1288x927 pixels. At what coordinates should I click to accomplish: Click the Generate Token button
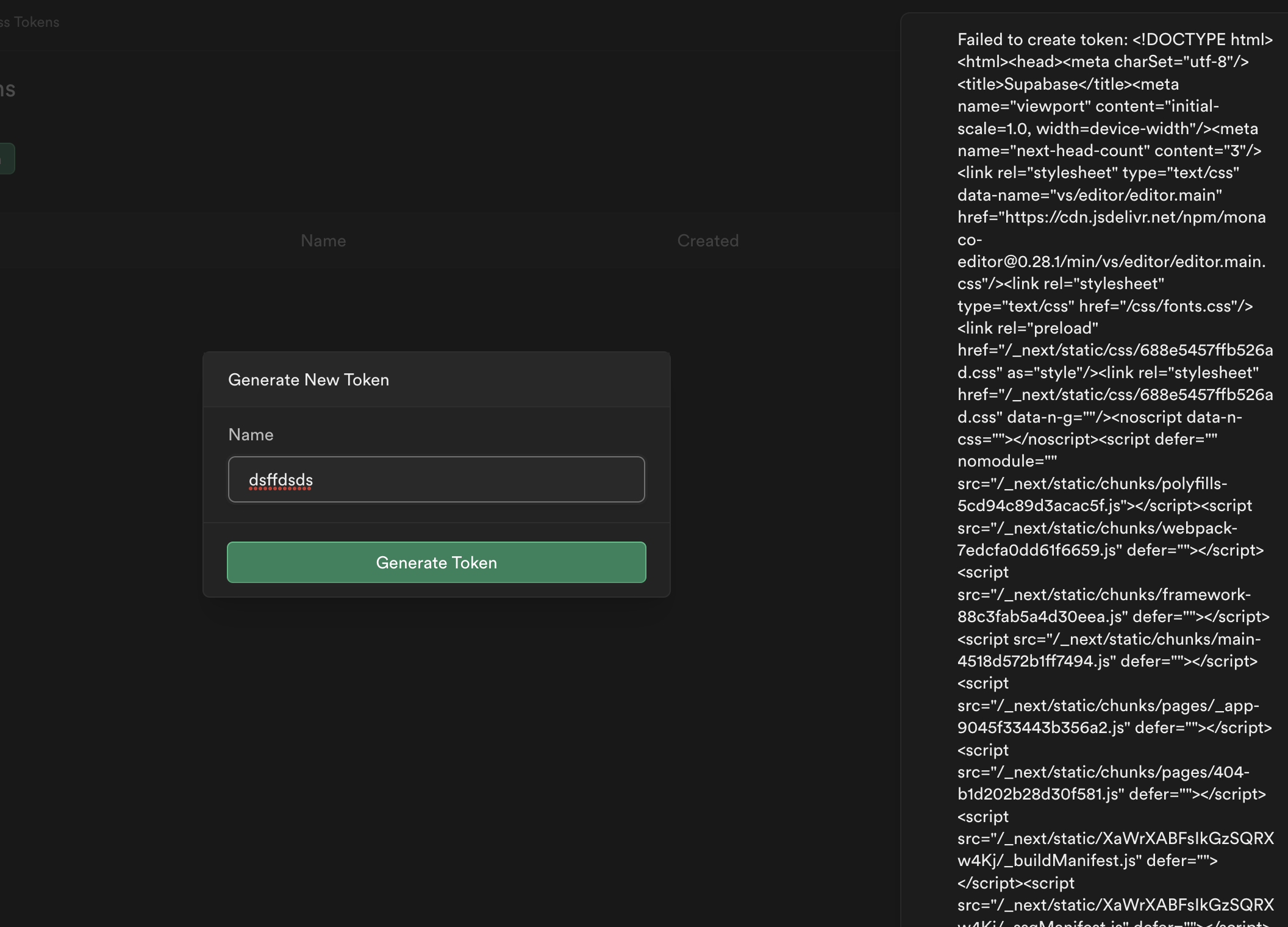pos(436,562)
